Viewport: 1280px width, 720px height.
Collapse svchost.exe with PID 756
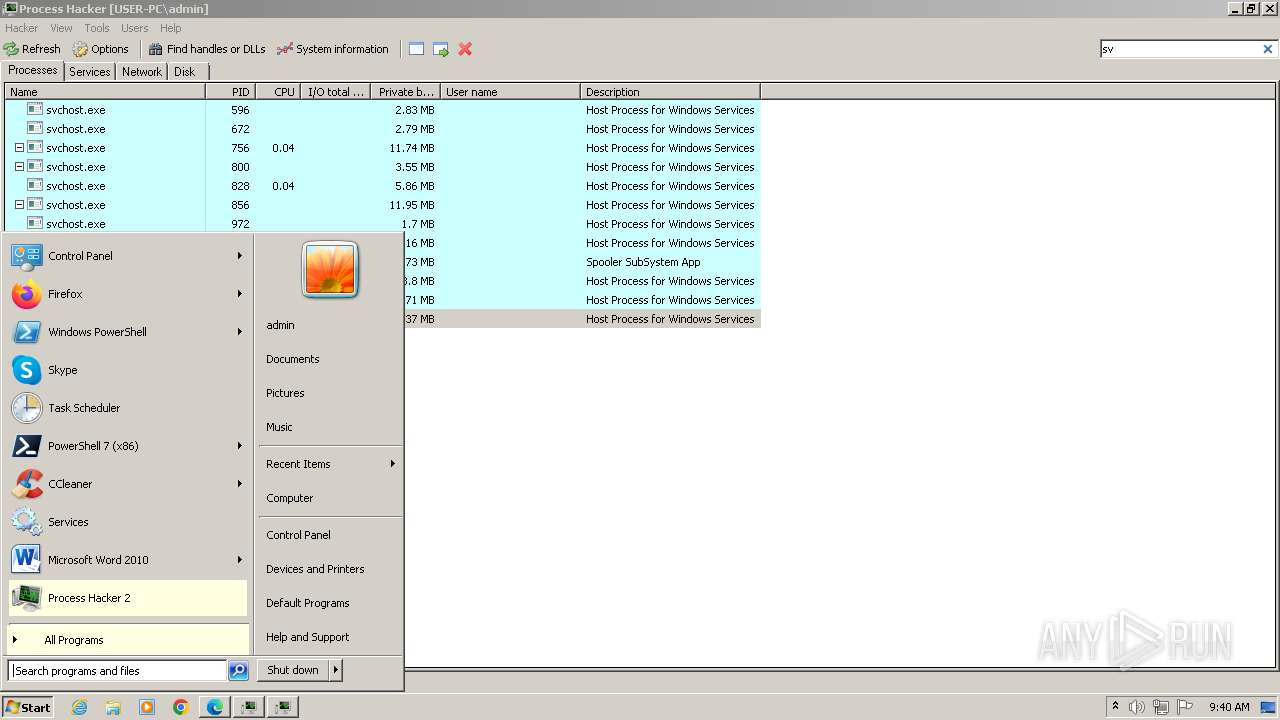point(19,148)
